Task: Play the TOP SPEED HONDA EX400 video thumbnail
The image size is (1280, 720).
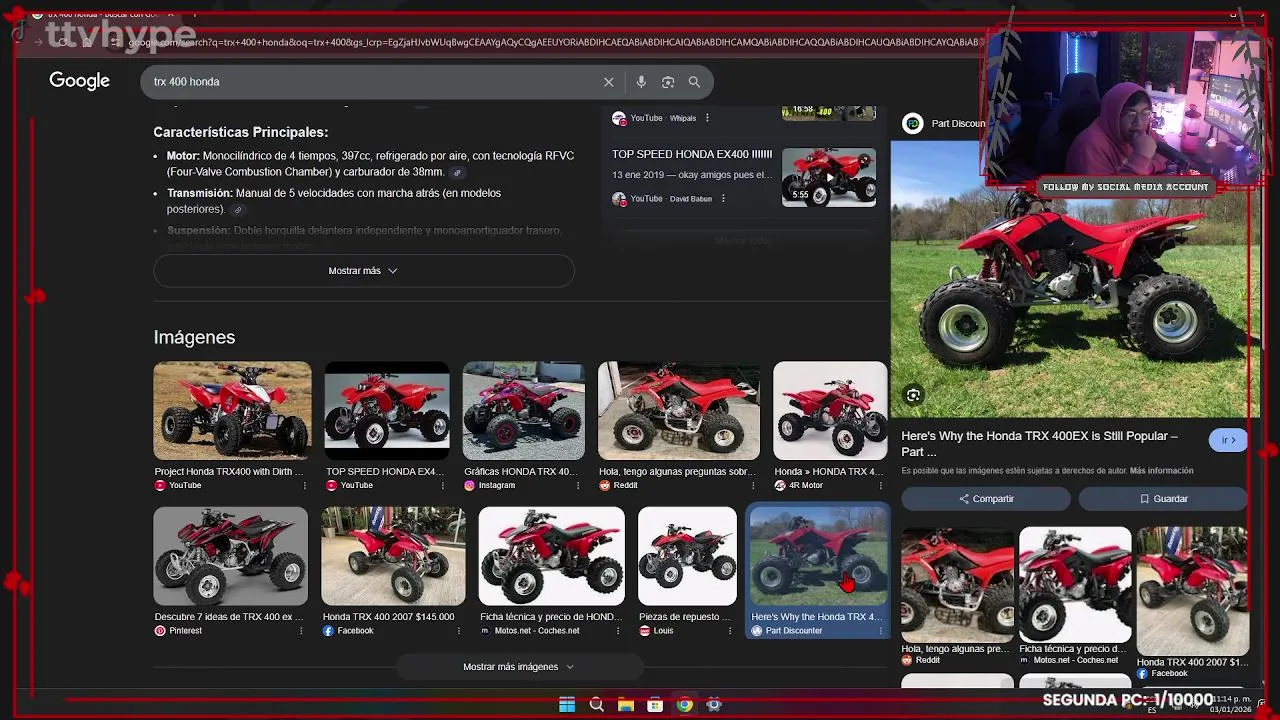Action: coord(828,177)
